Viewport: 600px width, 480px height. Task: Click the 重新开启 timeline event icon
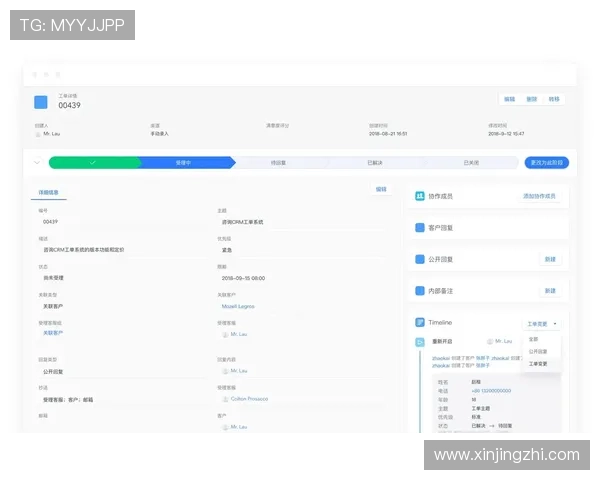click(x=420, y=342)
